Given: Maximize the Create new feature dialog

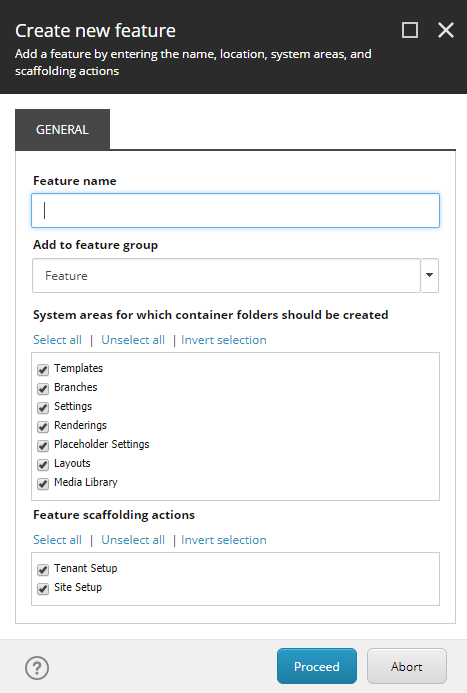Looking at the screenshot, I should coord(410,30).
